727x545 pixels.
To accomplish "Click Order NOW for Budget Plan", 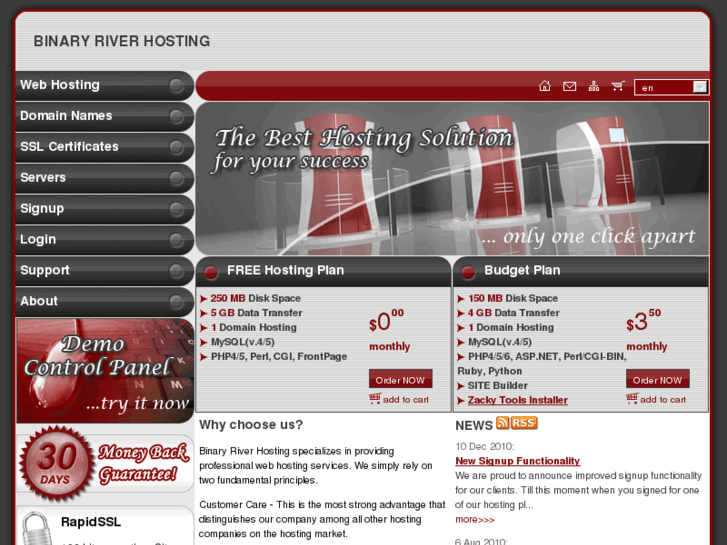I will coord(657,379).
